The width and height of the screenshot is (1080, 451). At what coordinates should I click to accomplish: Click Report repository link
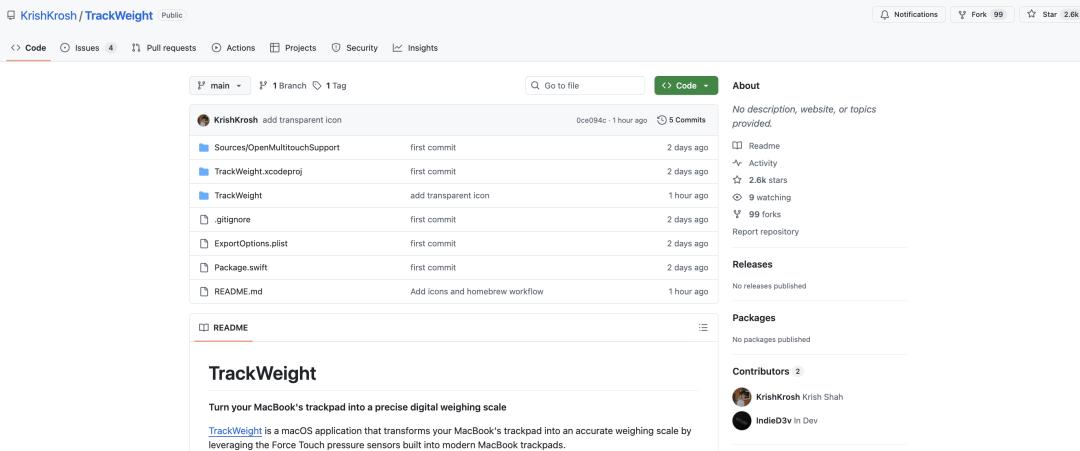[x=765, y=232]
